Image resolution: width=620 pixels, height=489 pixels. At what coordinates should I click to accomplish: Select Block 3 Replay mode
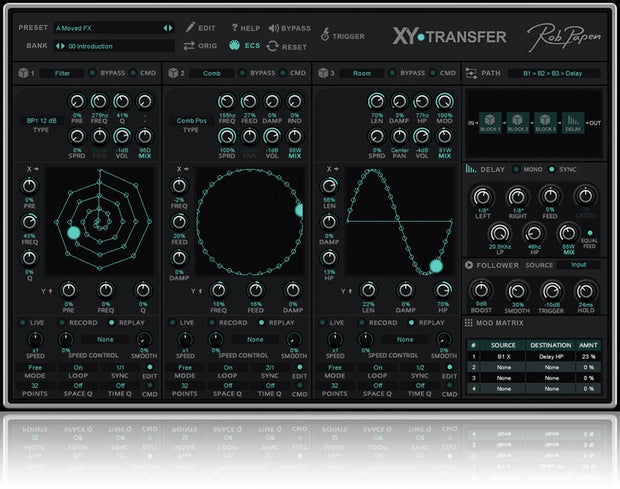point(411,323)
